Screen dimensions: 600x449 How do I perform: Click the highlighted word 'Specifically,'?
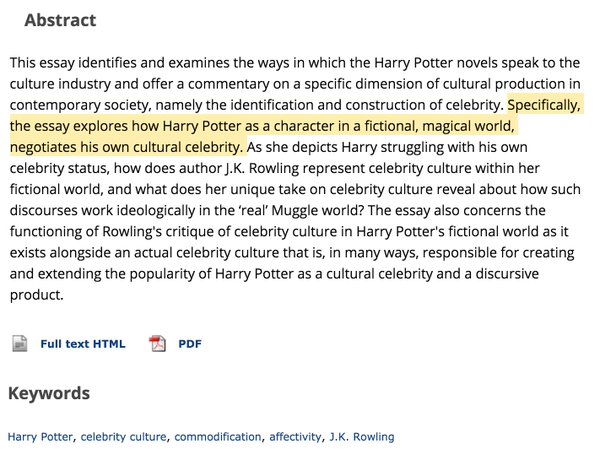tap(544, 105)
